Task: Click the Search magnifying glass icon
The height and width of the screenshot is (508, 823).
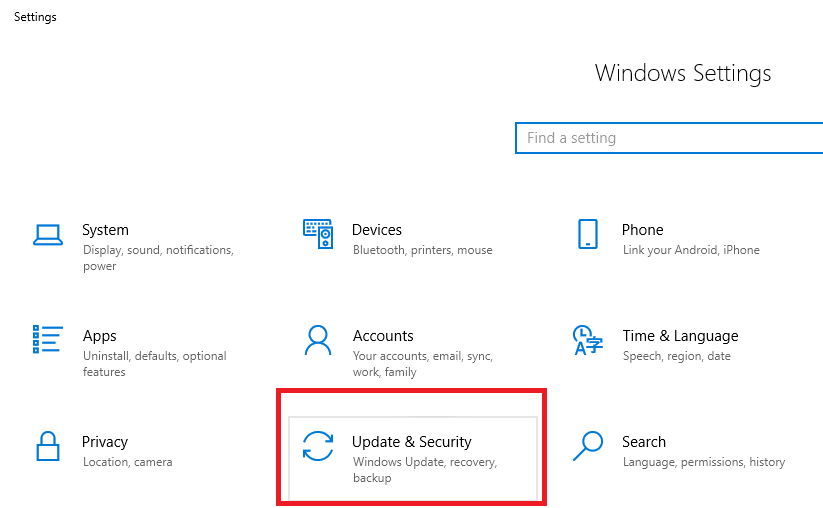Action: (588, 446)
